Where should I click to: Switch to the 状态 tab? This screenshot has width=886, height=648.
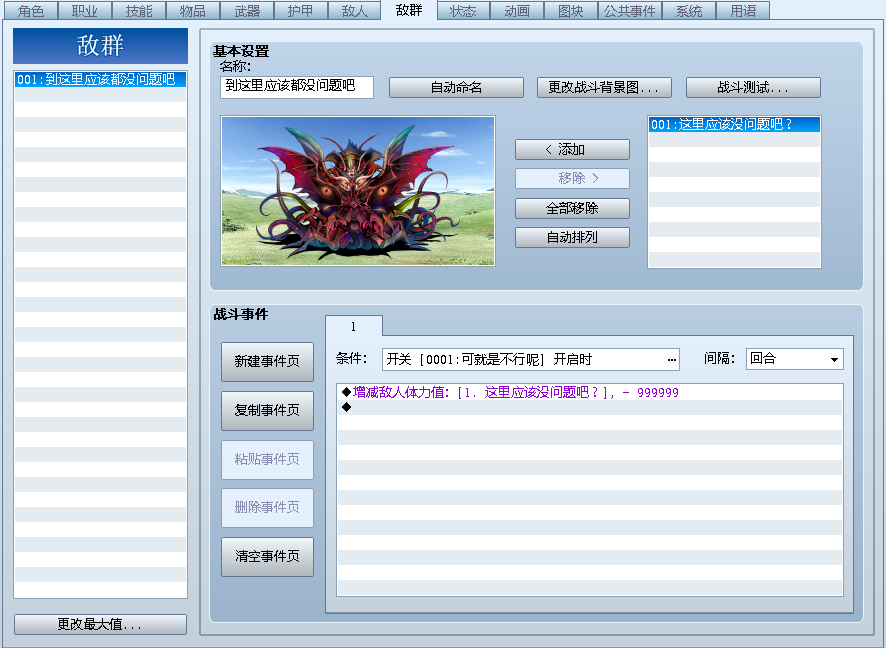pyautogui.click(x=463, y=11)
